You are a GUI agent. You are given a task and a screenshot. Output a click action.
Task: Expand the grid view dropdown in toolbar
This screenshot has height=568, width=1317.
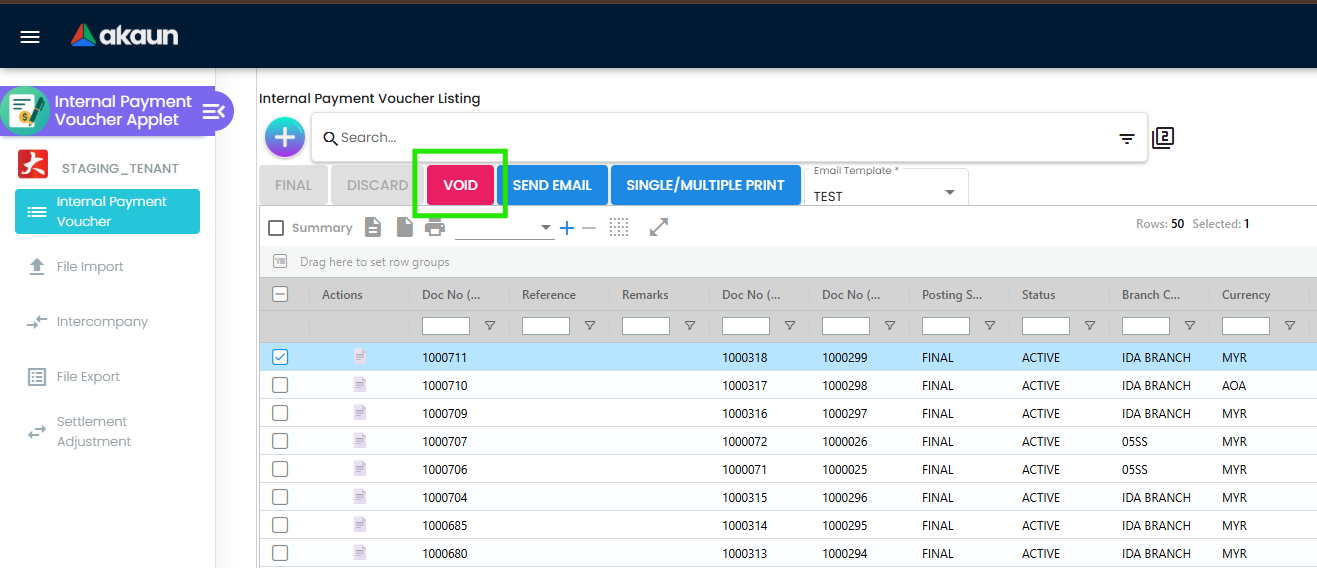point(546,228)
